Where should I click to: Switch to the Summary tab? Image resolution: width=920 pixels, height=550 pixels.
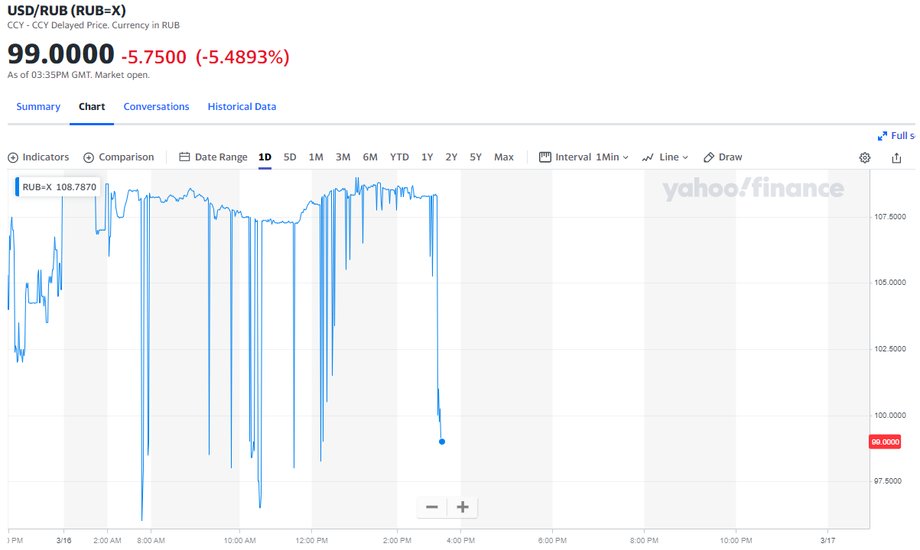tap(38, 106)
